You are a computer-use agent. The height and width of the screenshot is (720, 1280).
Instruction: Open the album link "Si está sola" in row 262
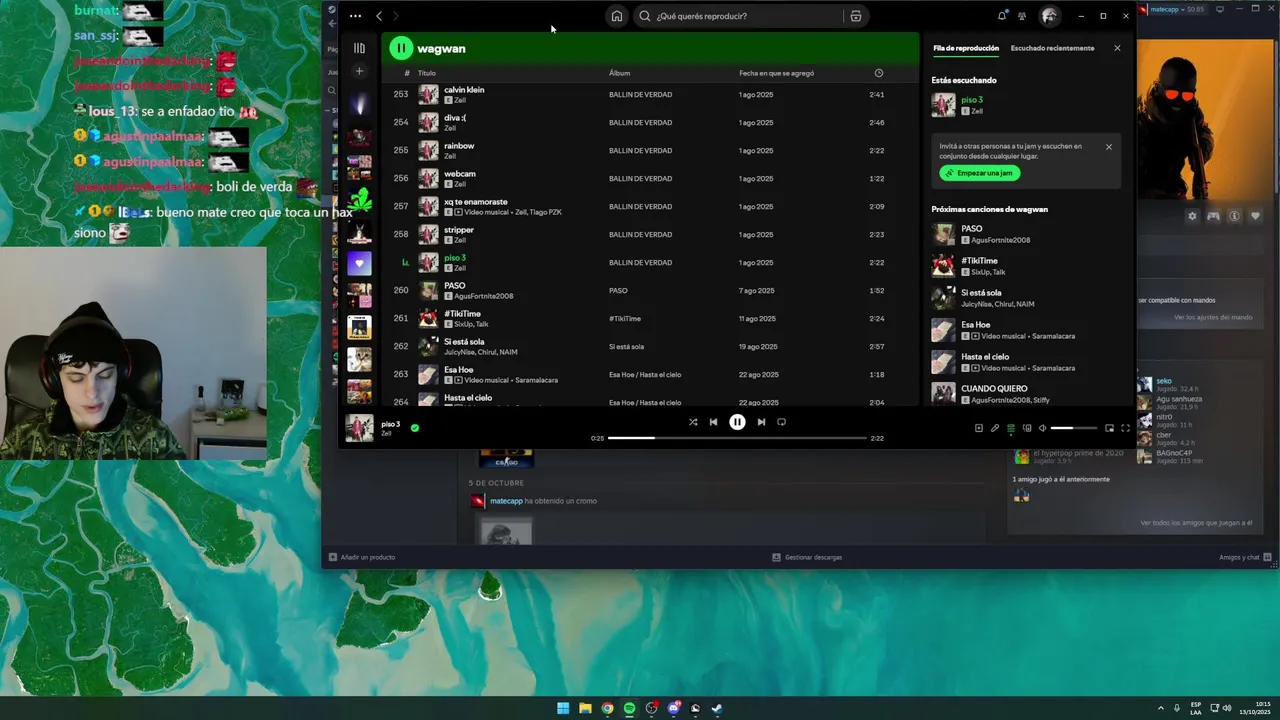[626, 346]
